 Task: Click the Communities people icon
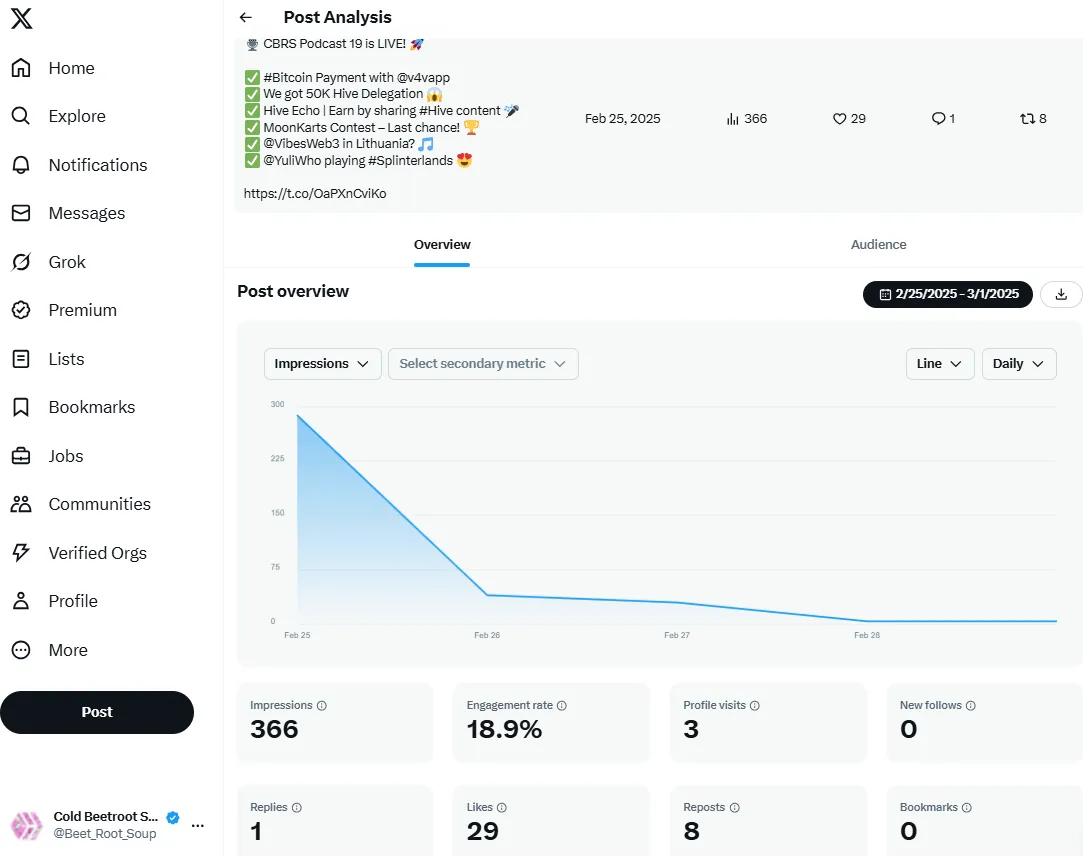[21, 504]
